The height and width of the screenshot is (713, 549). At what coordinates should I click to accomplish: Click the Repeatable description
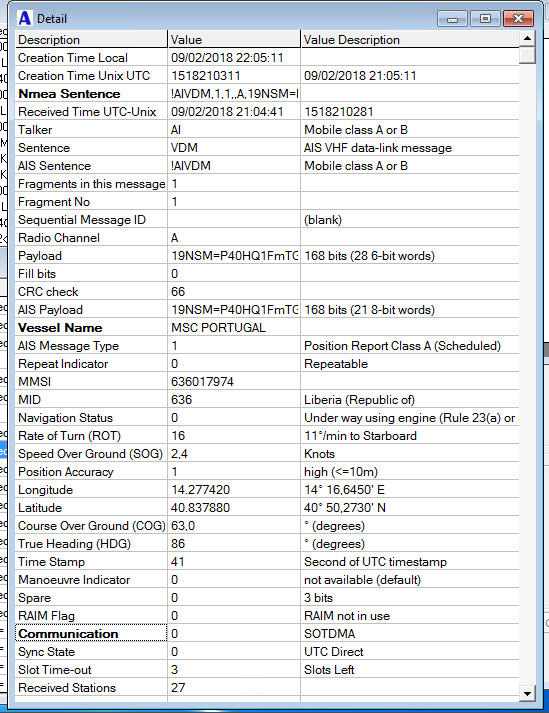336,364
